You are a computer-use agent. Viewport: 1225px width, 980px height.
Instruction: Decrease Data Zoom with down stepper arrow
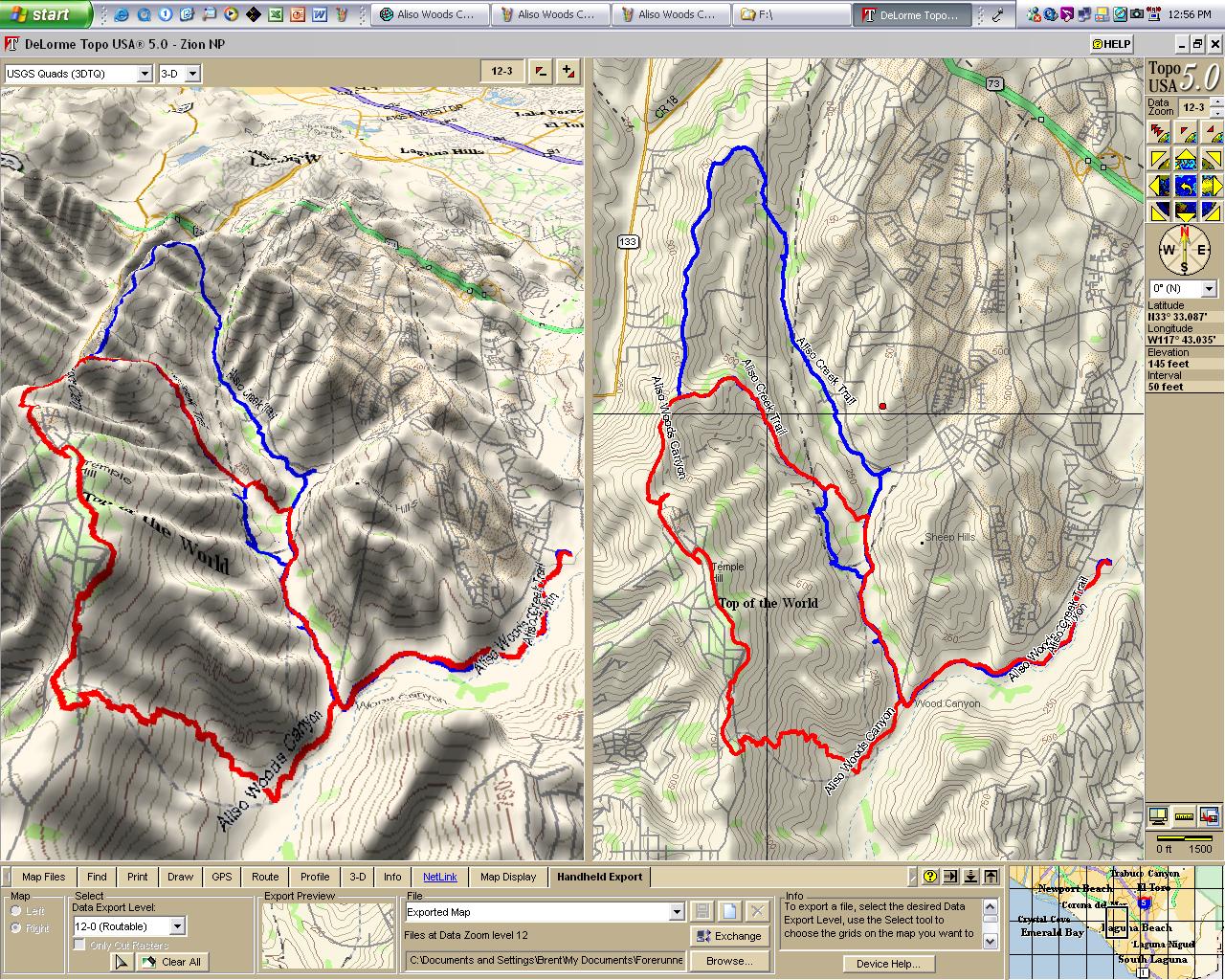tap(1215, 111)
